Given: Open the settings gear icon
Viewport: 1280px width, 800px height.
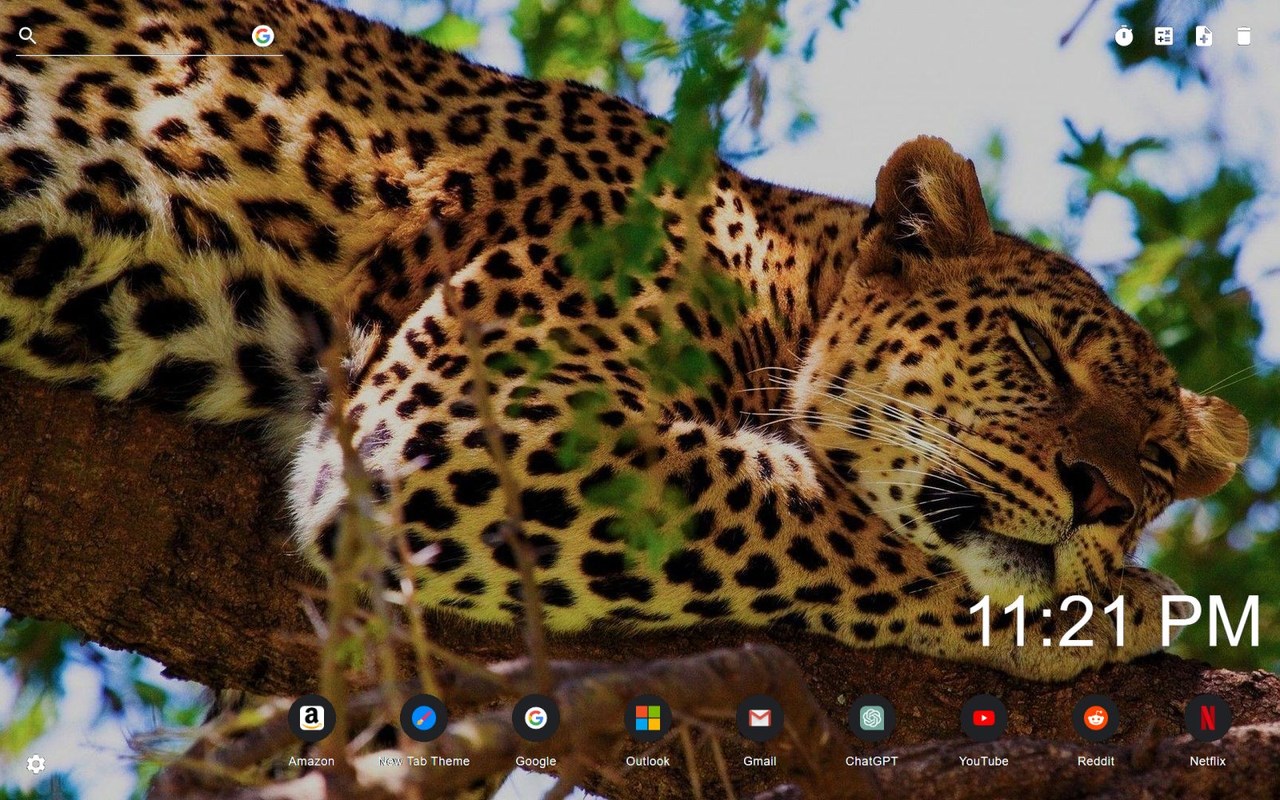Looking at the screenshot, I should click(36, 765).
